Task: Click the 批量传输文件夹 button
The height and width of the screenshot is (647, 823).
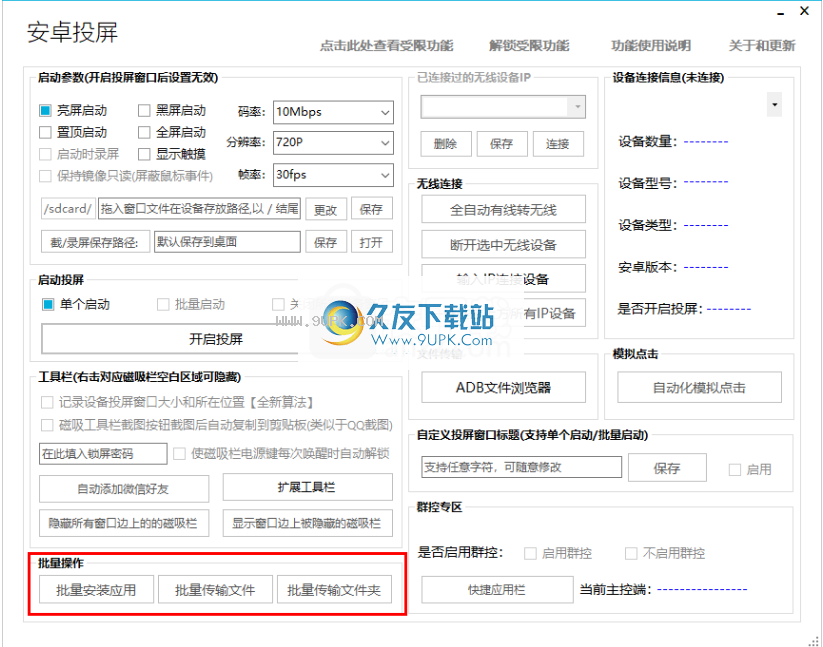Action: coord(334,590)
